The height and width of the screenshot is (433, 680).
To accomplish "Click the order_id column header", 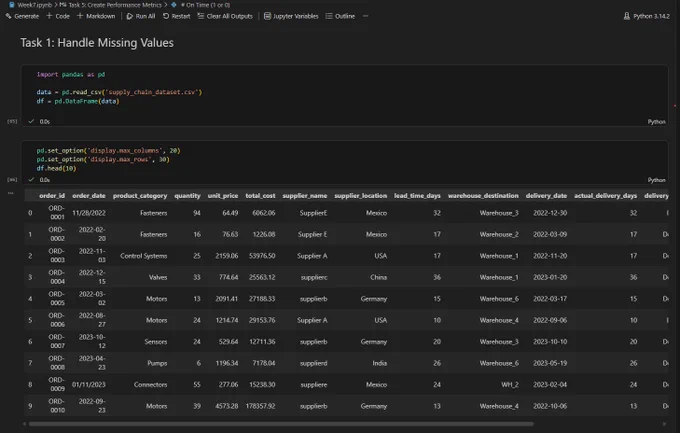I will [x=52, y=196].
